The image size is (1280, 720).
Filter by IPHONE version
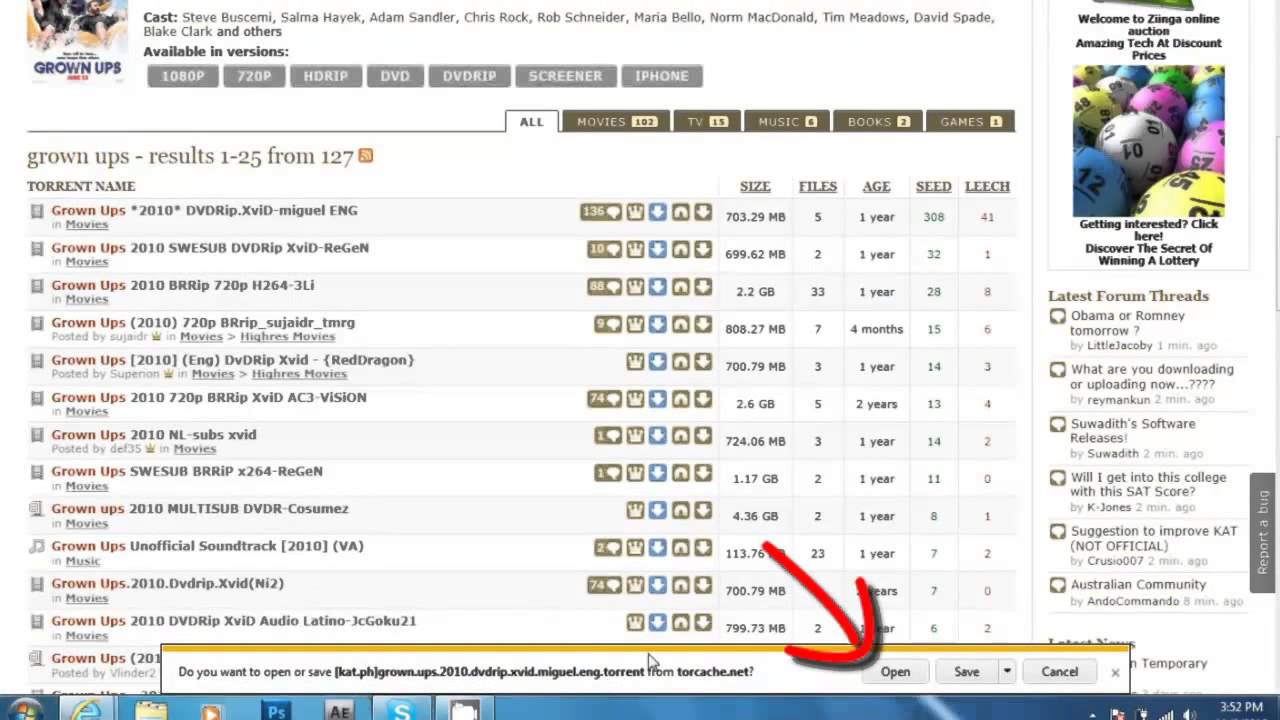[662, 76]
